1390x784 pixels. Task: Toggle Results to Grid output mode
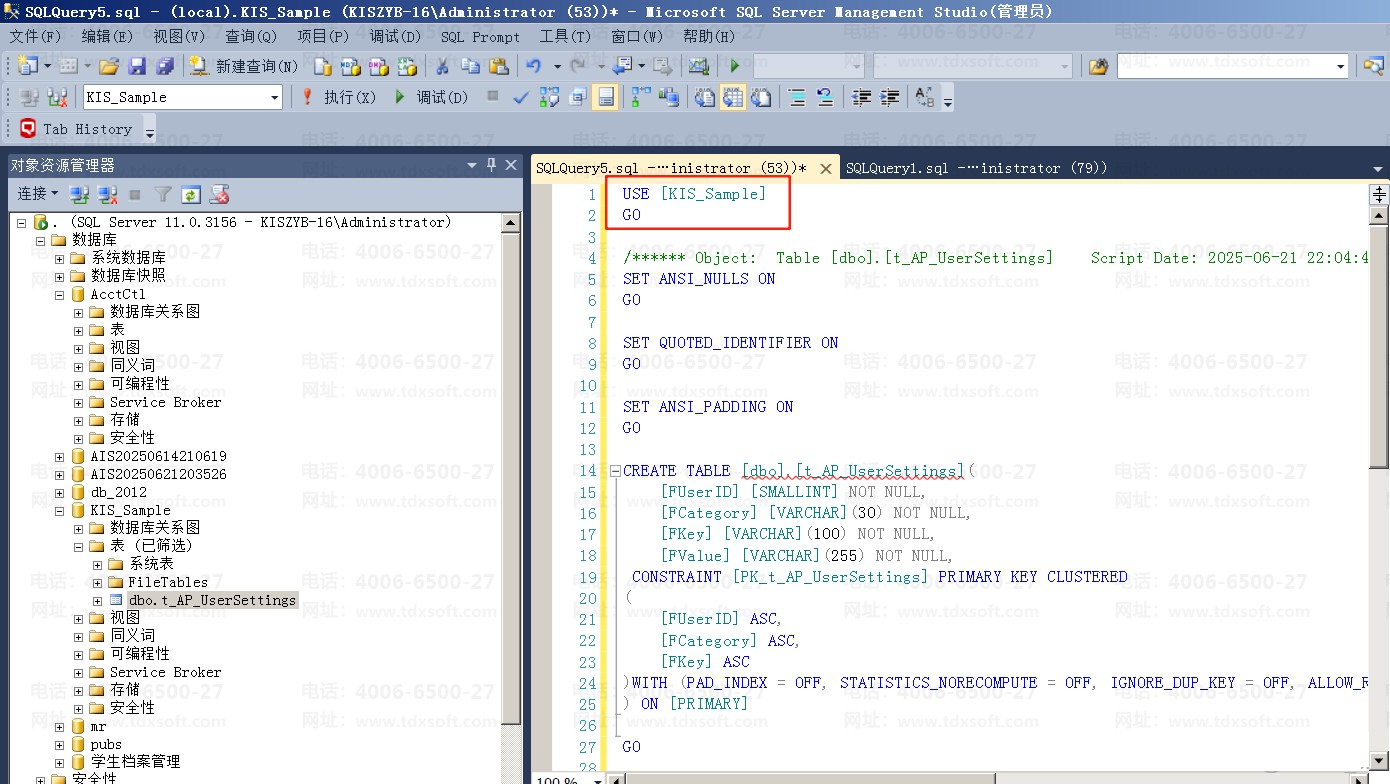coord(733,97)
